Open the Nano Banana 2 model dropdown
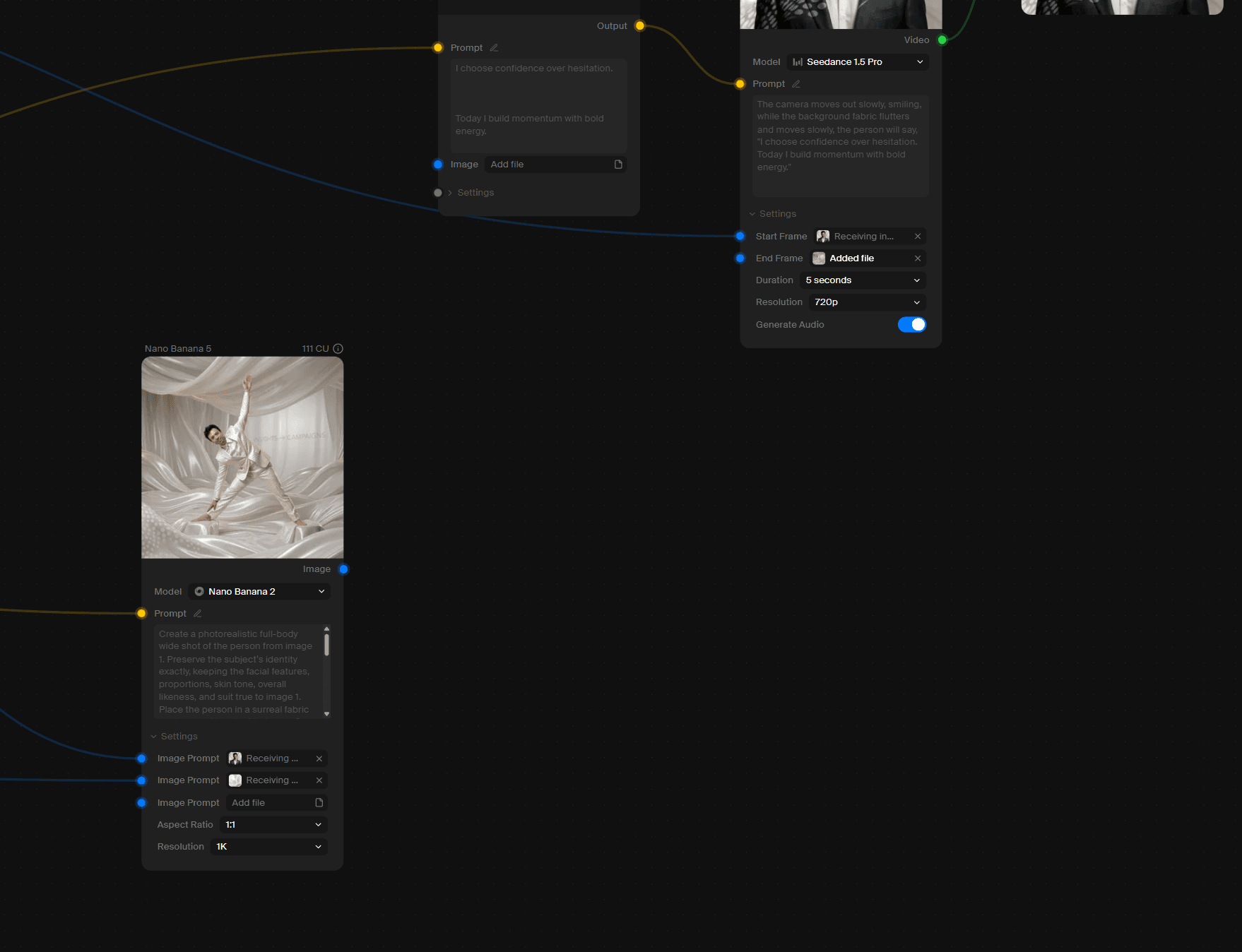The height and width of the screenshot is (952, 1242). point(259,592)
